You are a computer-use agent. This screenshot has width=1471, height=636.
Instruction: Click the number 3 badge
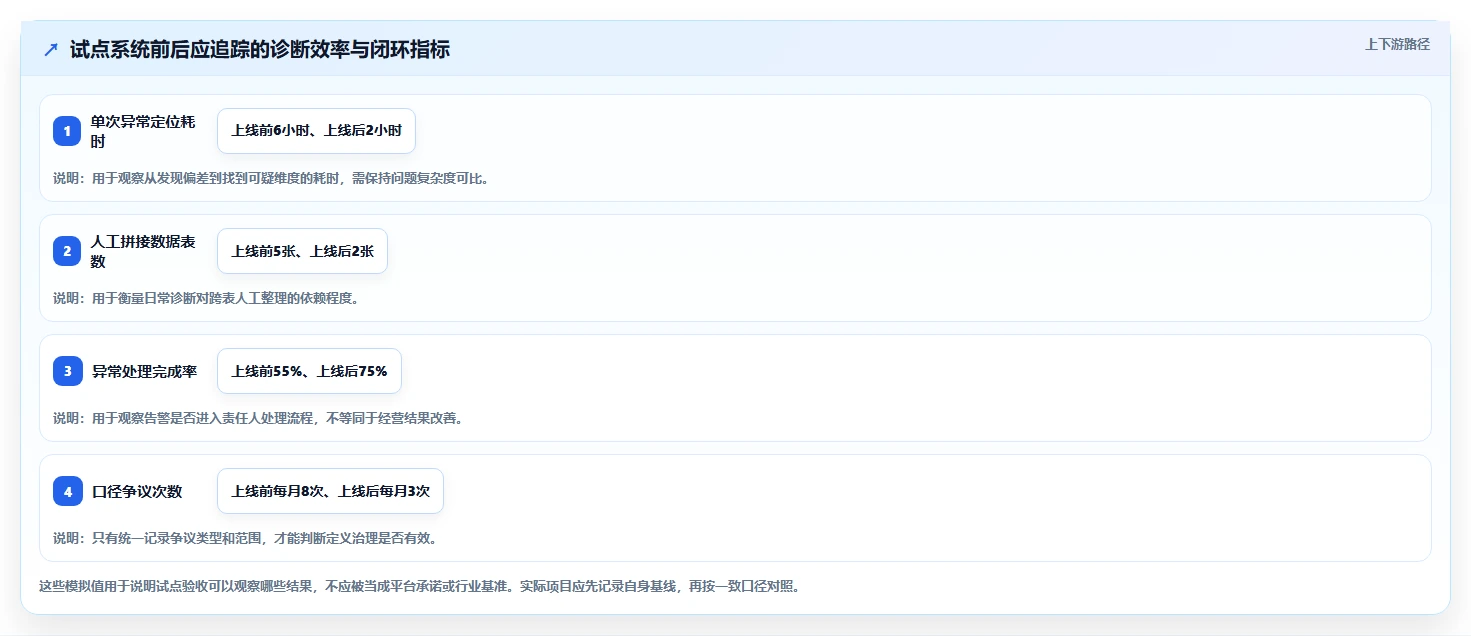coord(67,371)
